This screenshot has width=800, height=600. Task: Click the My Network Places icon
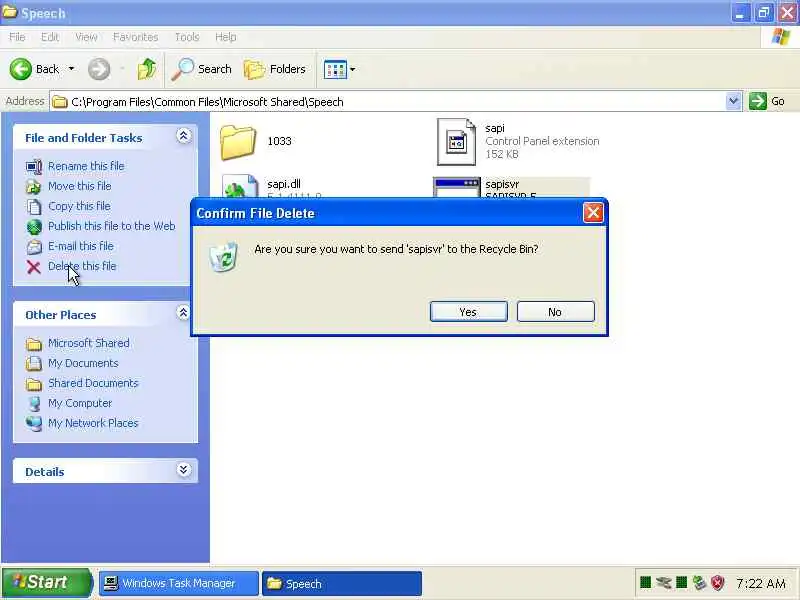click(34, 423)
